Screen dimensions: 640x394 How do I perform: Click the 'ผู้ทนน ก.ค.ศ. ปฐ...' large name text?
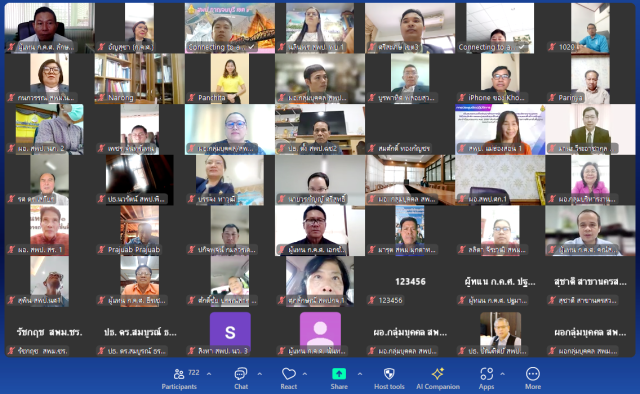(x=500, y=281)
